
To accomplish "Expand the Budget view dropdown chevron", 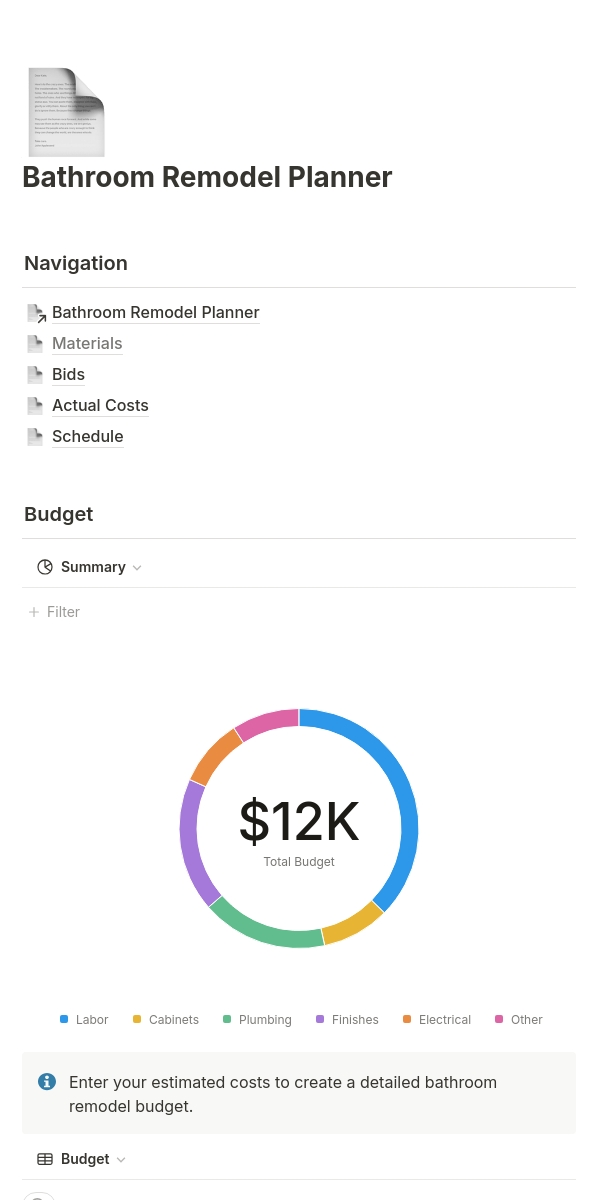I will (x=121, y=1160).
